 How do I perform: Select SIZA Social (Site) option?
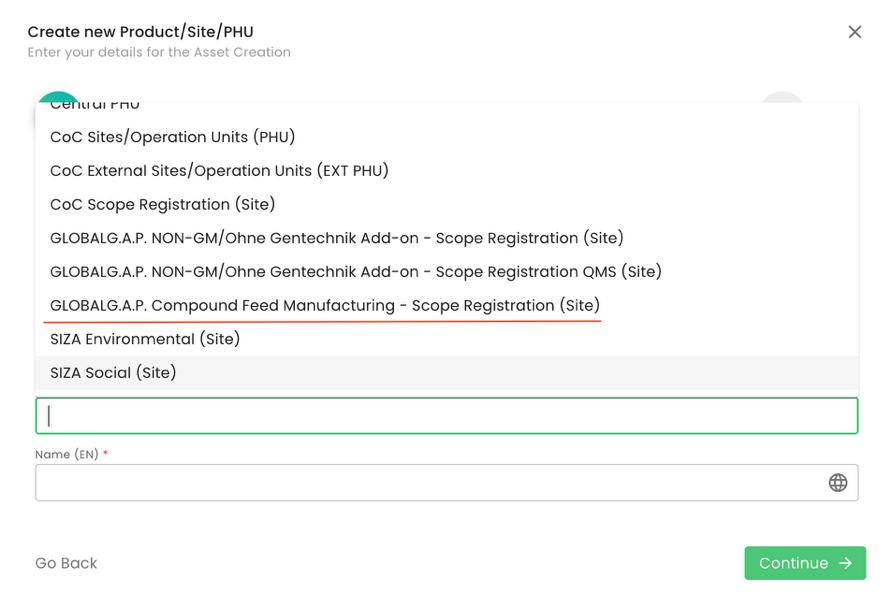click(113, 373)
